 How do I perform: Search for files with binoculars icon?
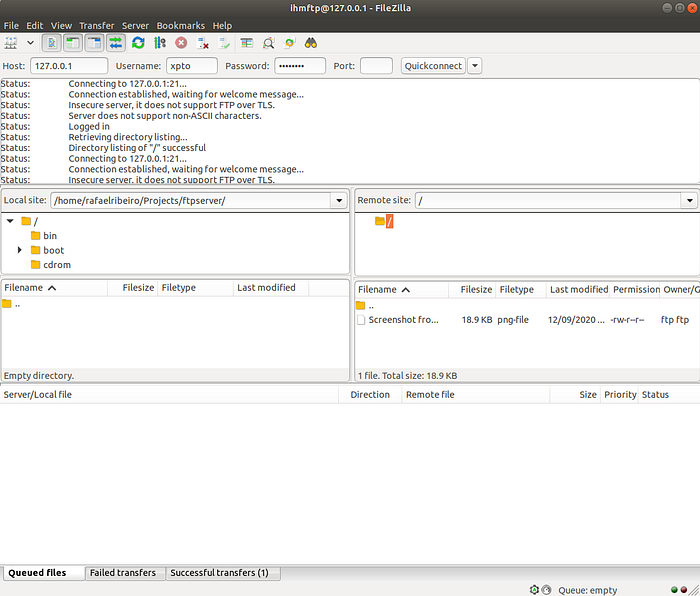311,43
